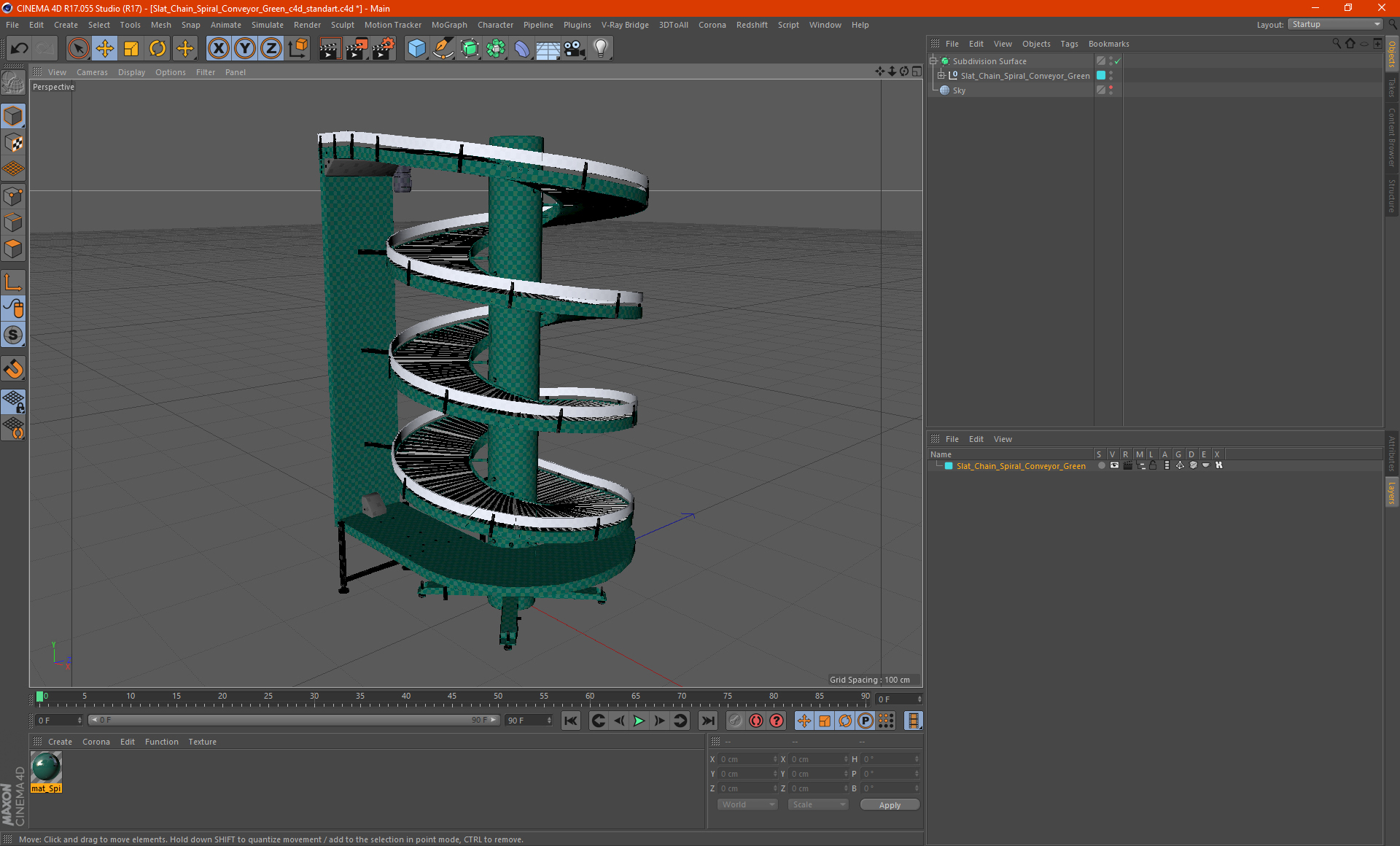
Task: Click the mat_Spi material thumbnail
Action: (x=47, y=767)
